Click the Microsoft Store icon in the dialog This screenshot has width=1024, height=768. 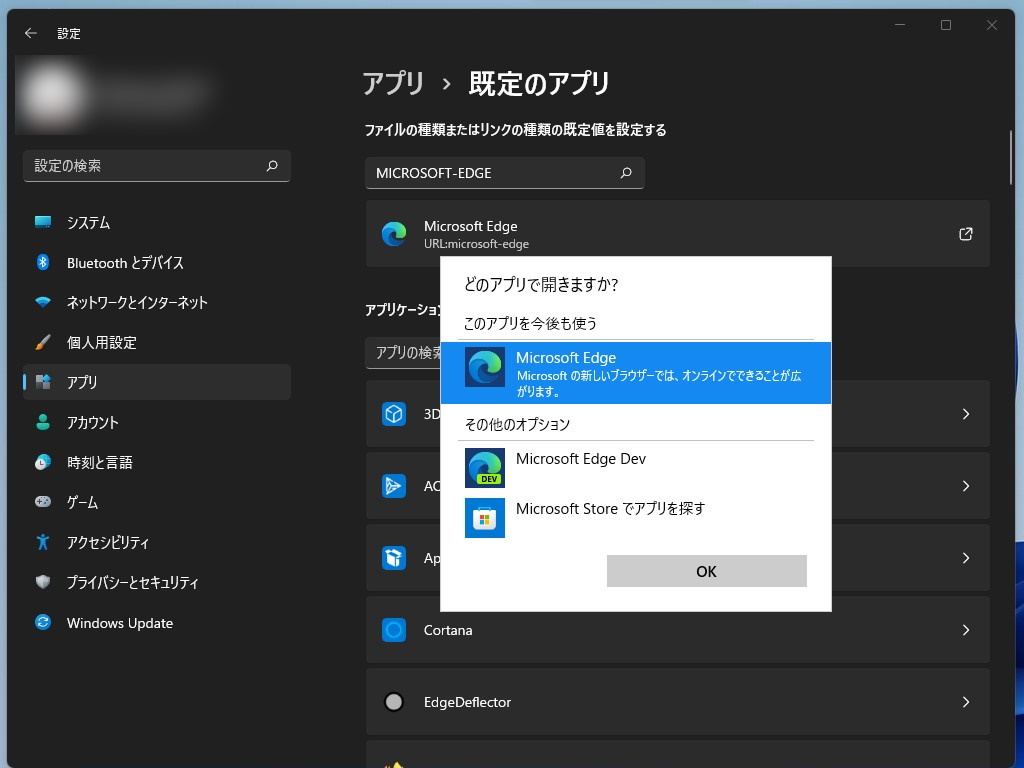pos(484,517)
